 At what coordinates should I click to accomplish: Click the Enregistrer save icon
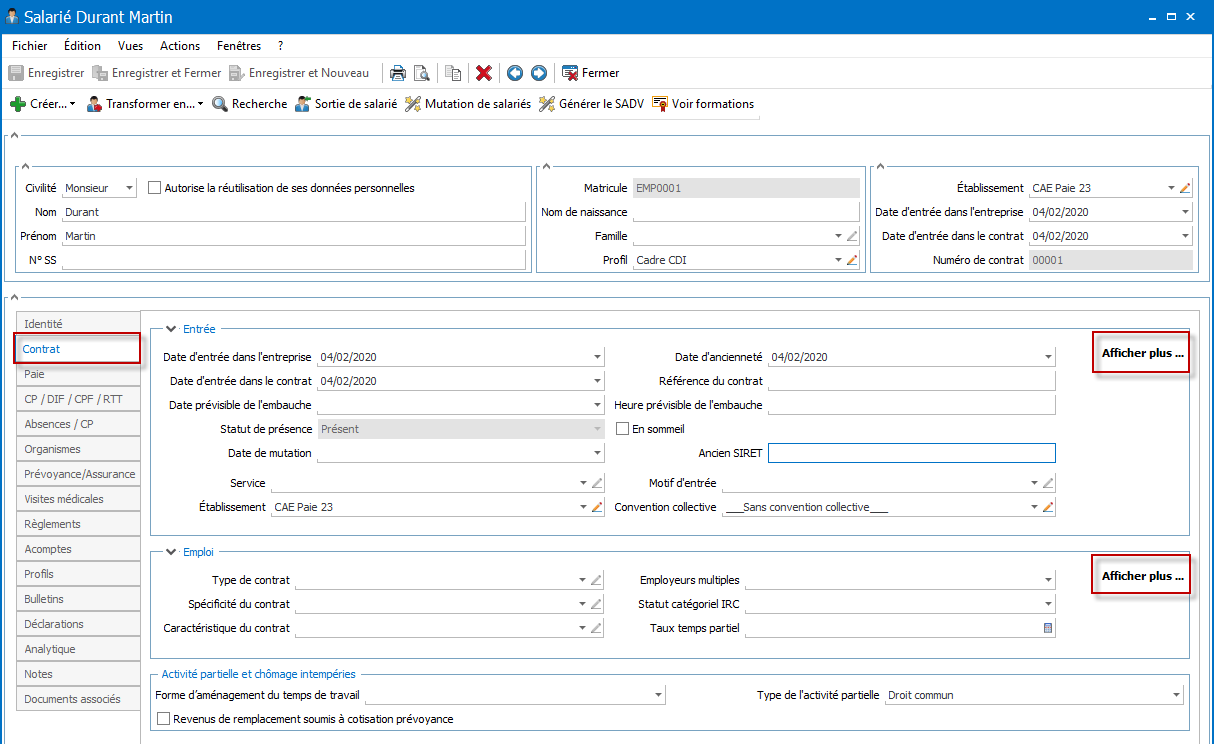16,73
